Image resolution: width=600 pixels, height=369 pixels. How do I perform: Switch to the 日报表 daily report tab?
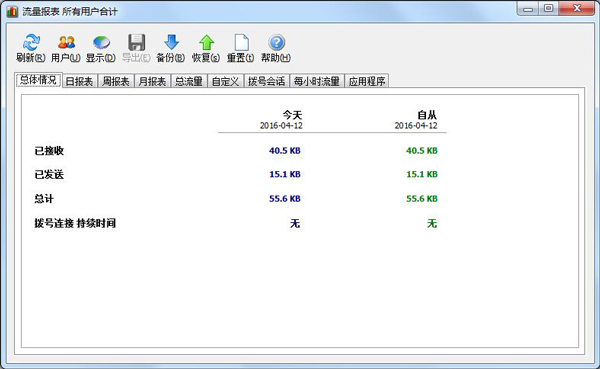pos(79,81)
